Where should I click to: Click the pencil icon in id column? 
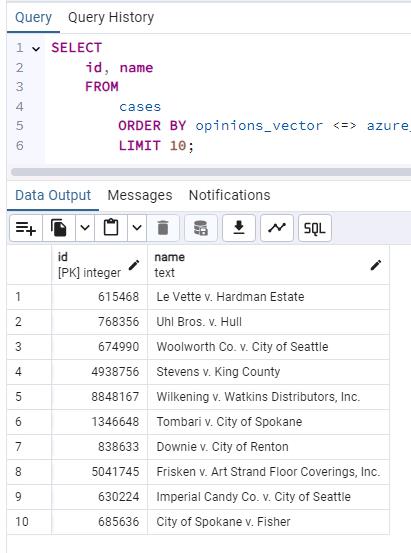134,265
